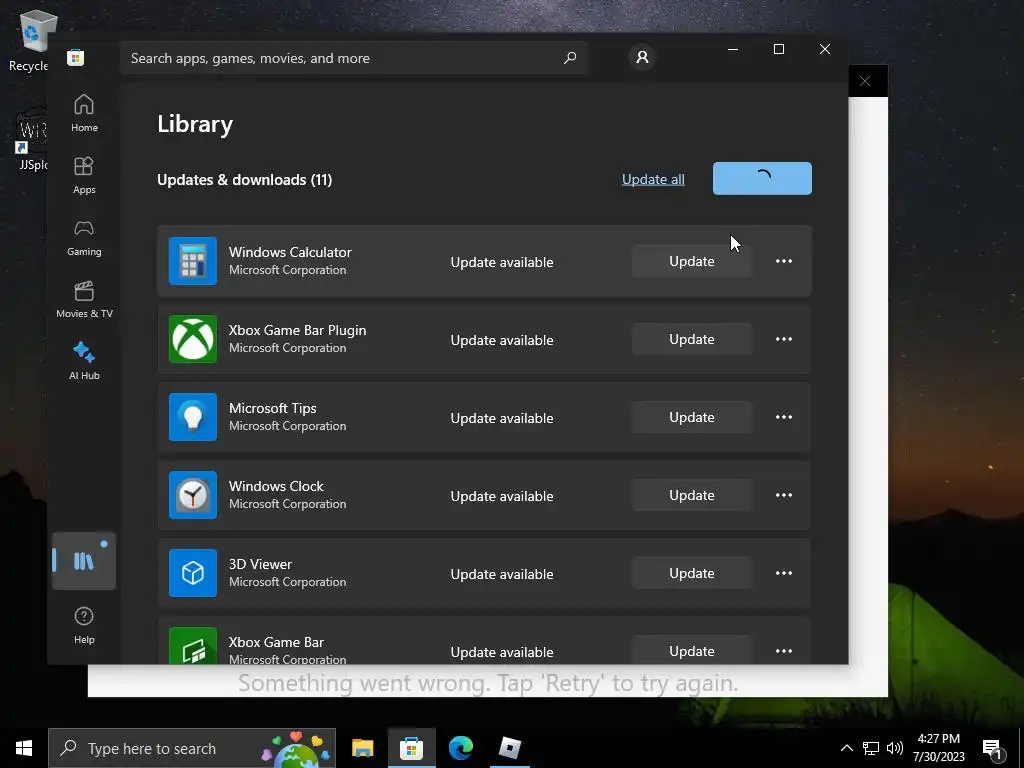Click the 3D Viewer cube icon
Viewport: 1024px width, 768px height.
pos(193,573)
